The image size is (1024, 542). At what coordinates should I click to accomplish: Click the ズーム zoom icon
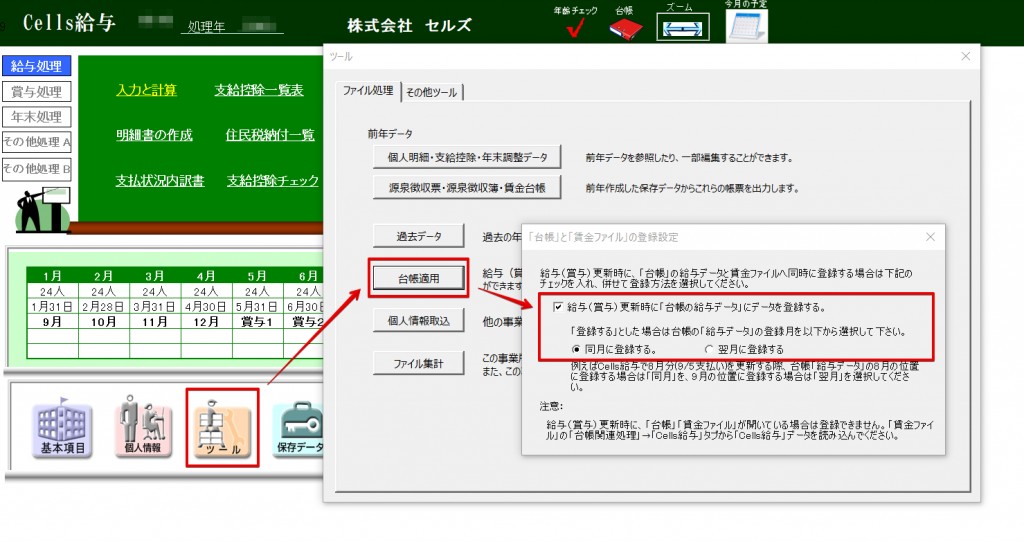(682, 27)
